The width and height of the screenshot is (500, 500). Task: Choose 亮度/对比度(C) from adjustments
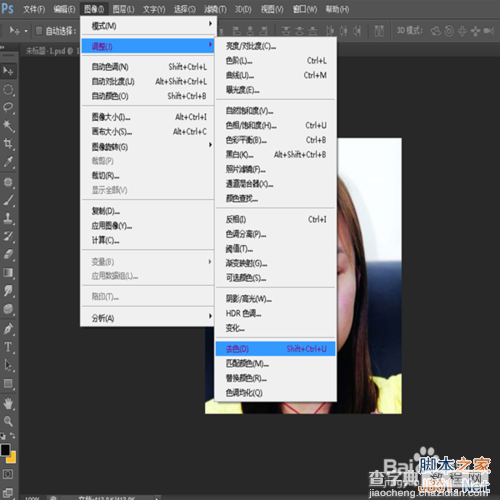(275, 46)
